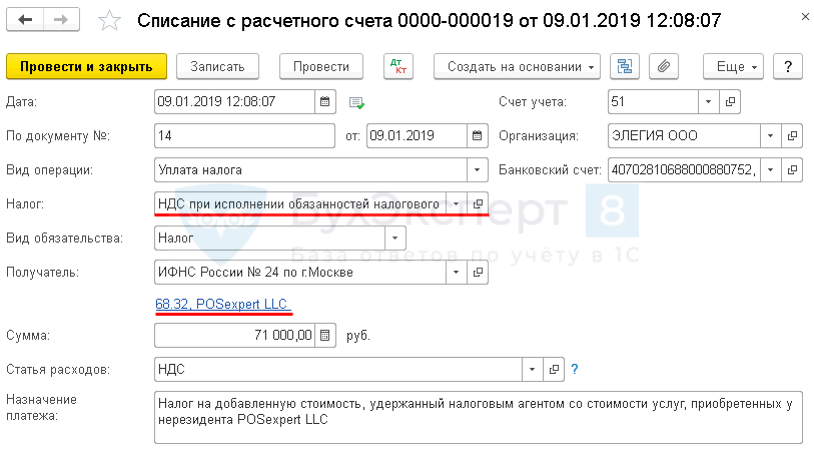This screenshot has width=814, height=450.
Task: Click the Счет учета field with 51
Action: pos(653,102)
